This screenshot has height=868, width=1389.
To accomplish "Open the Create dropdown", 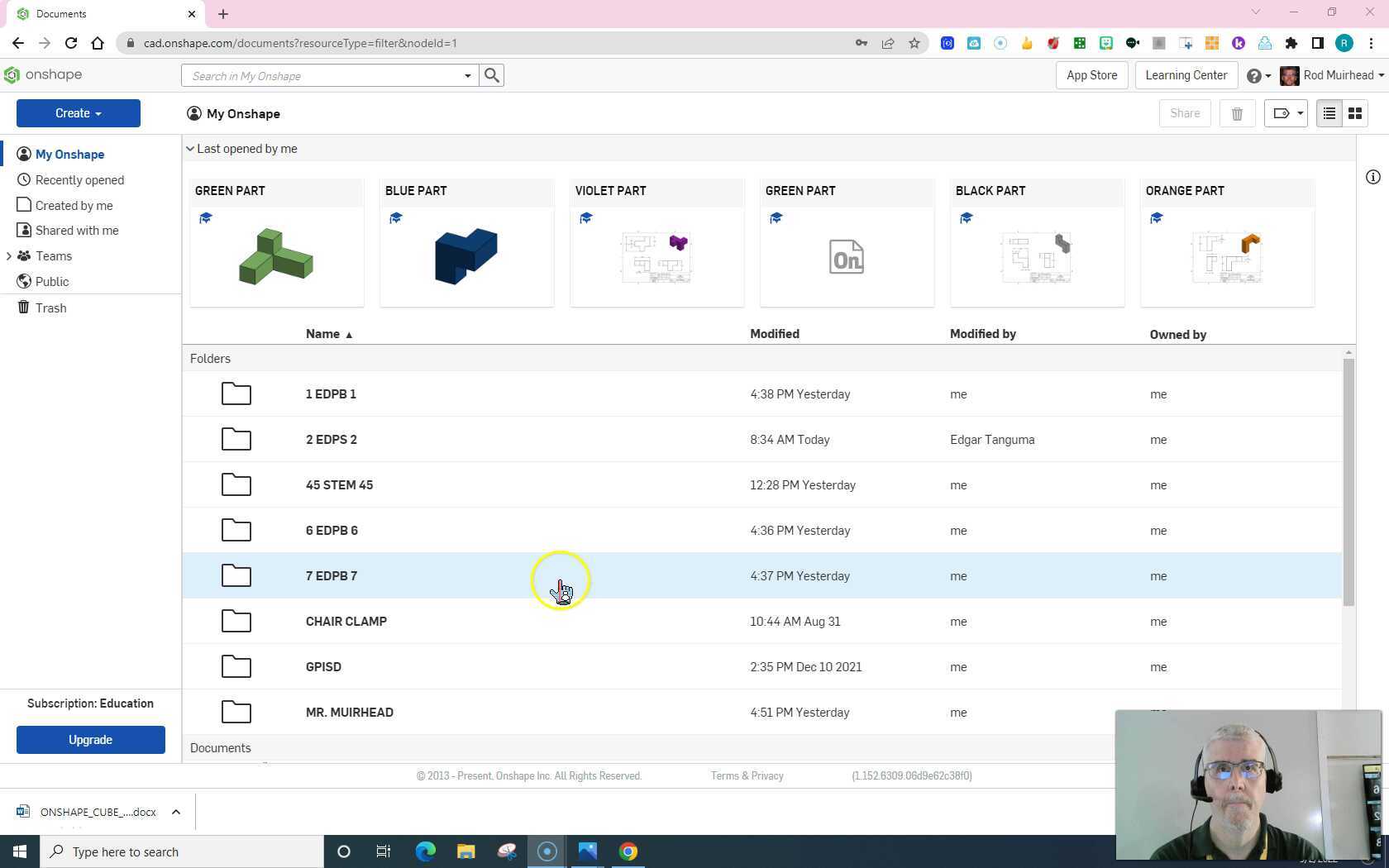I will pyautogui.click(x=79, y=113).
